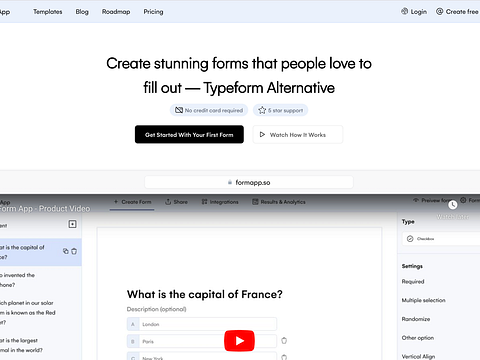Image resolution: width=480 pixels, height=360 pixels.
Task: Delete the Paris answer option
Action: click(284, 341)
